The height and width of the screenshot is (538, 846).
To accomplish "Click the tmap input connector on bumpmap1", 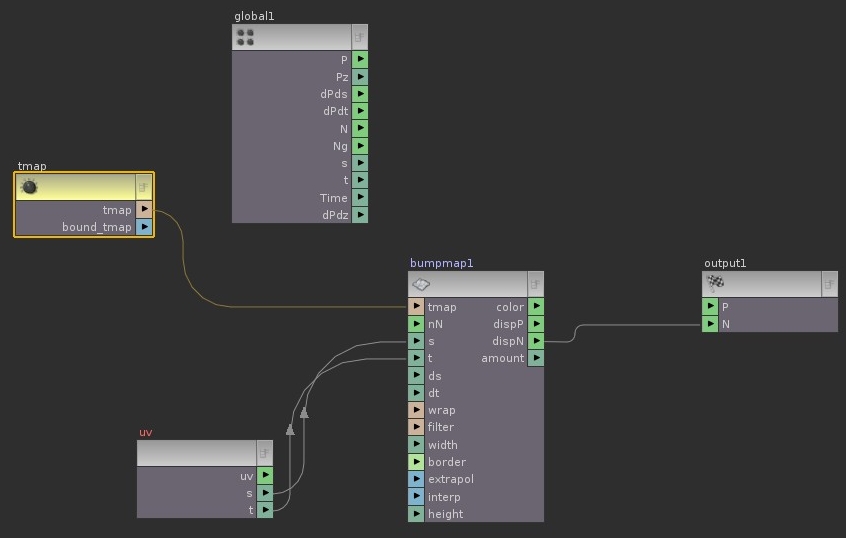I will coord(416,307).
